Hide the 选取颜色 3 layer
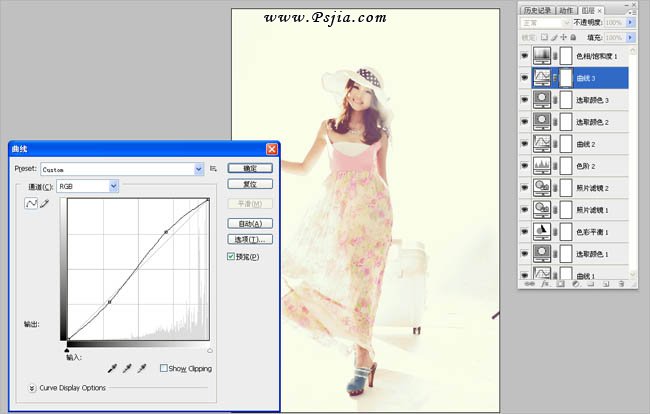 pyautogui.click(x=525, y=98)
